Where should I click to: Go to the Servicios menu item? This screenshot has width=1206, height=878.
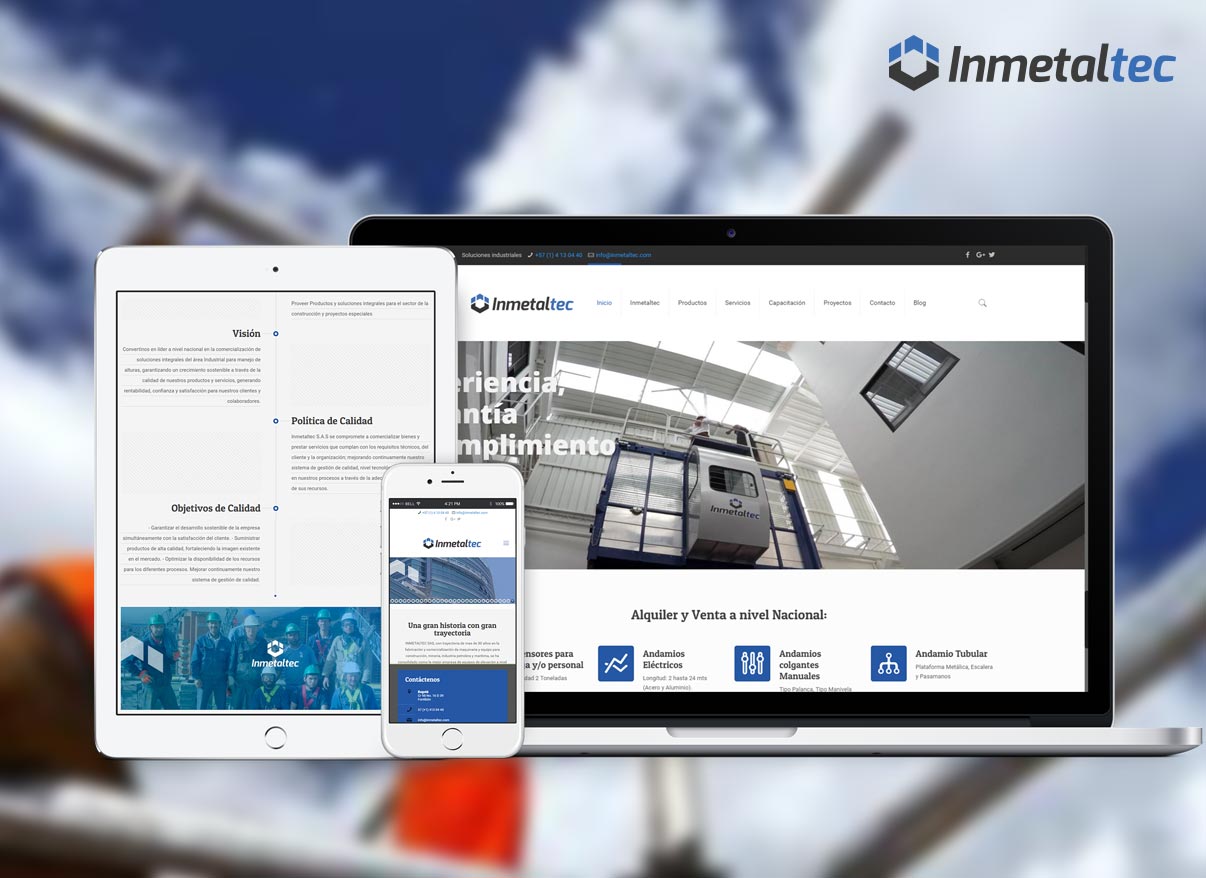(x=737, y=303)
